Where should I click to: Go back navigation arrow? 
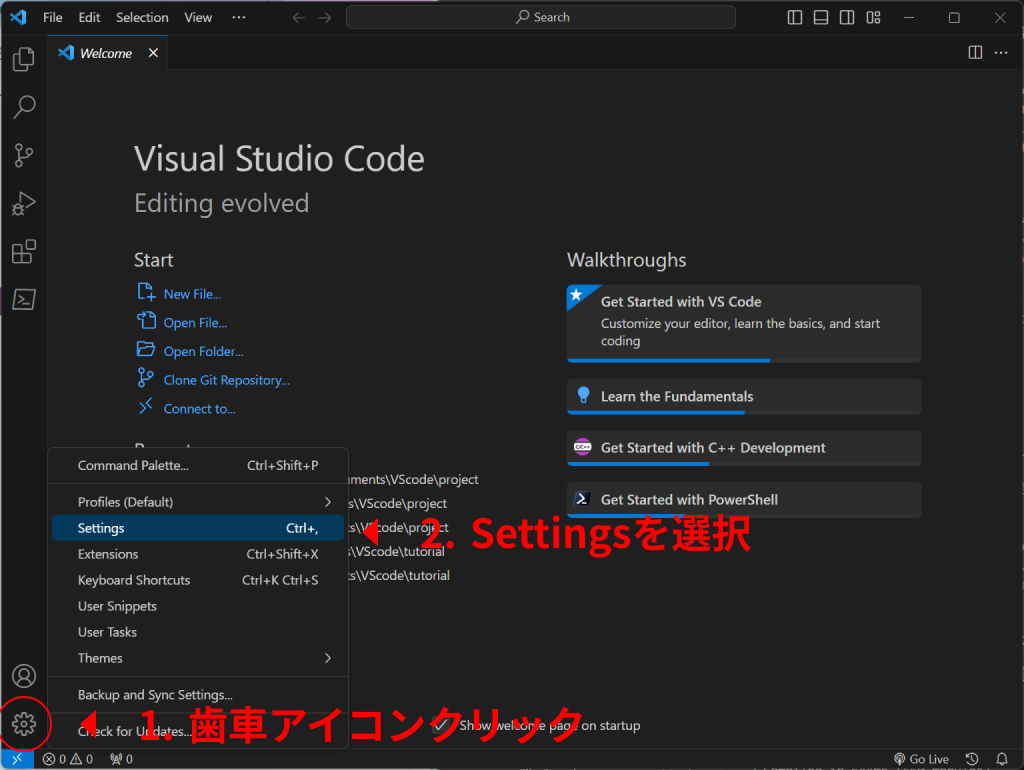tap(298, 18)
